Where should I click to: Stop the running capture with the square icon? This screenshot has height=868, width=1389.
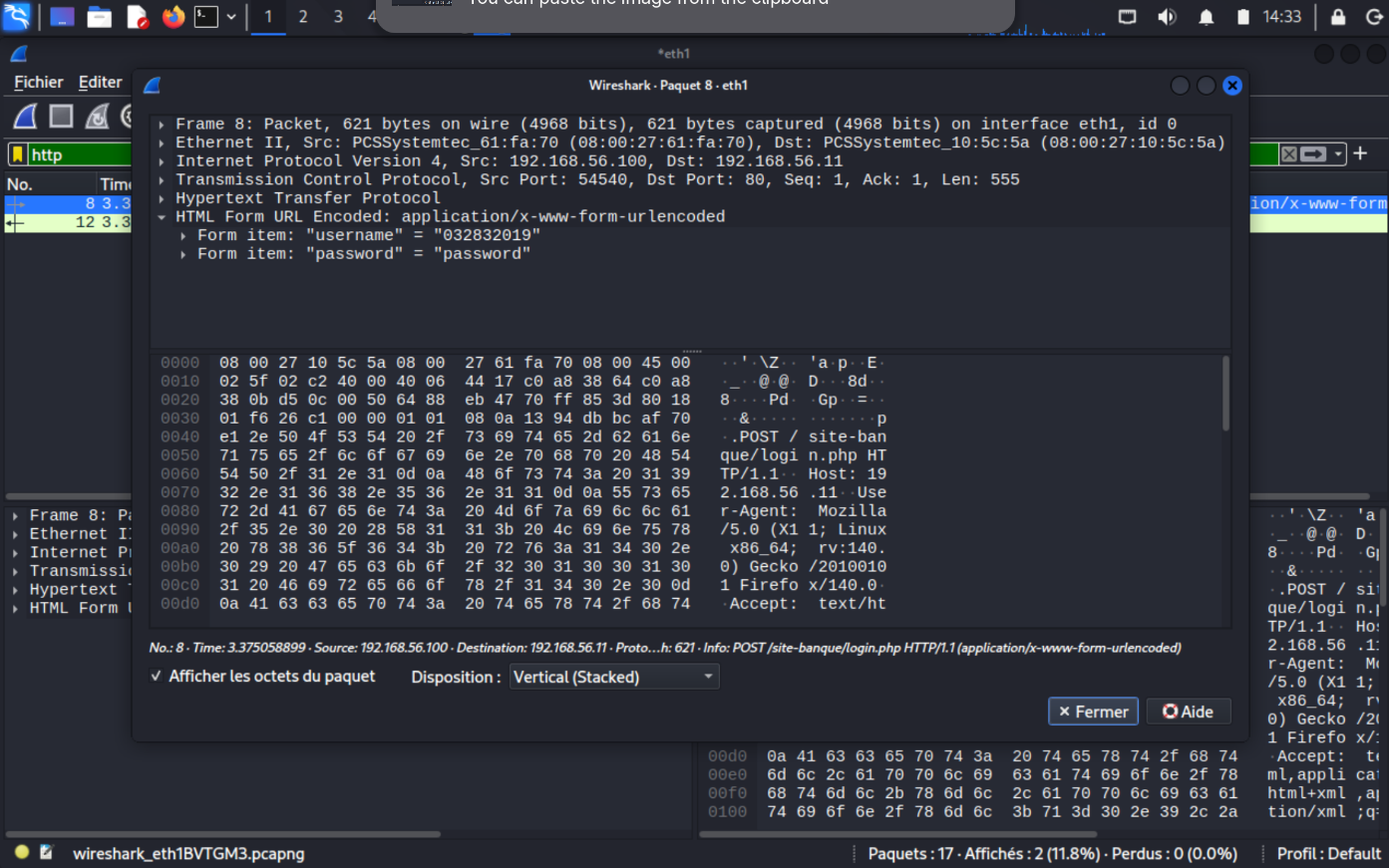(x=60, y=116)
